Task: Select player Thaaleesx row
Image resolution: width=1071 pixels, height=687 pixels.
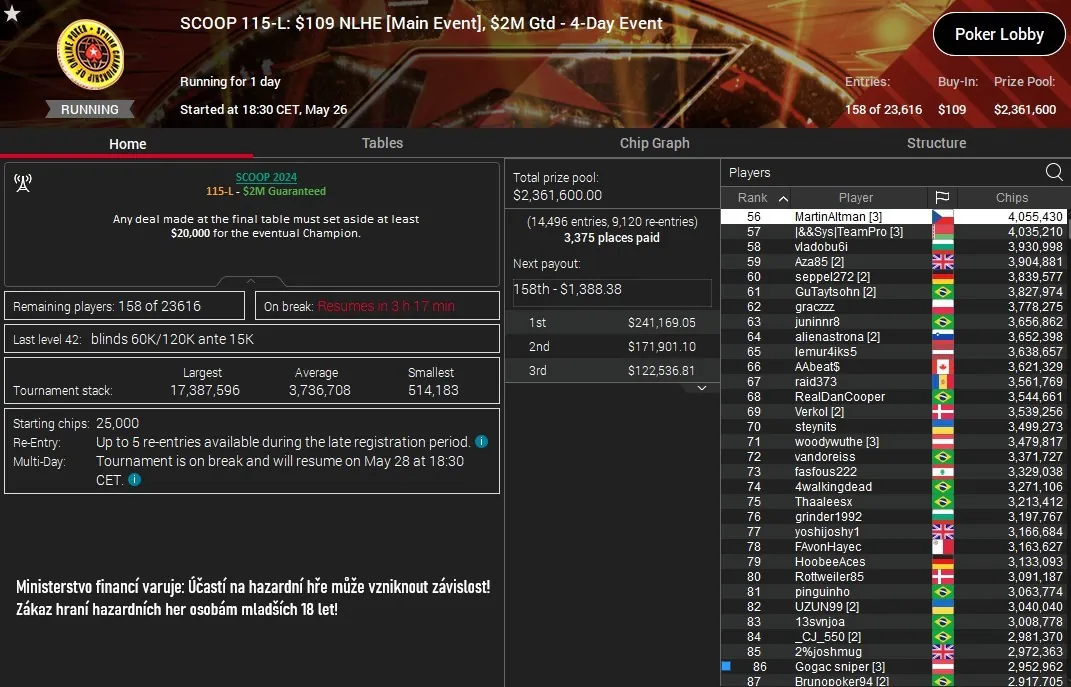Action: click(x=893, y=502)
